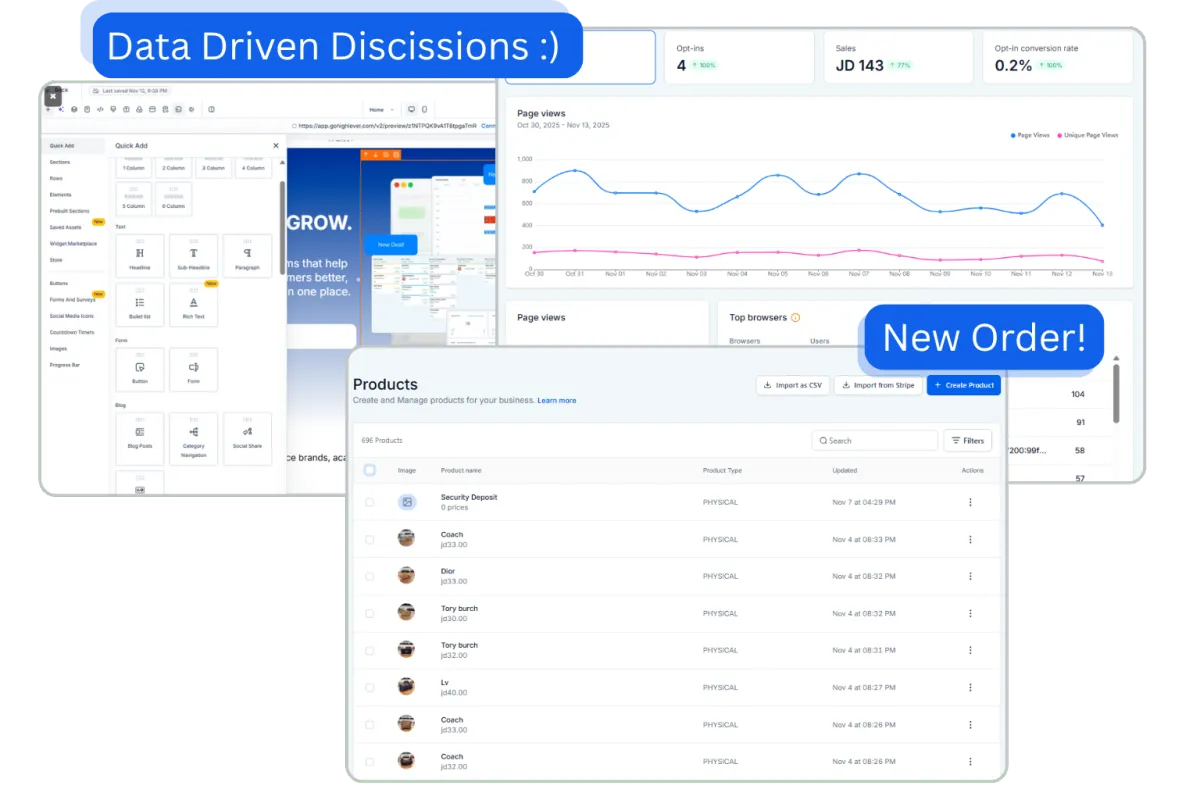1200x800 pixels.
Task: Click the 'Updated' column header
Action: click(845, 470)
